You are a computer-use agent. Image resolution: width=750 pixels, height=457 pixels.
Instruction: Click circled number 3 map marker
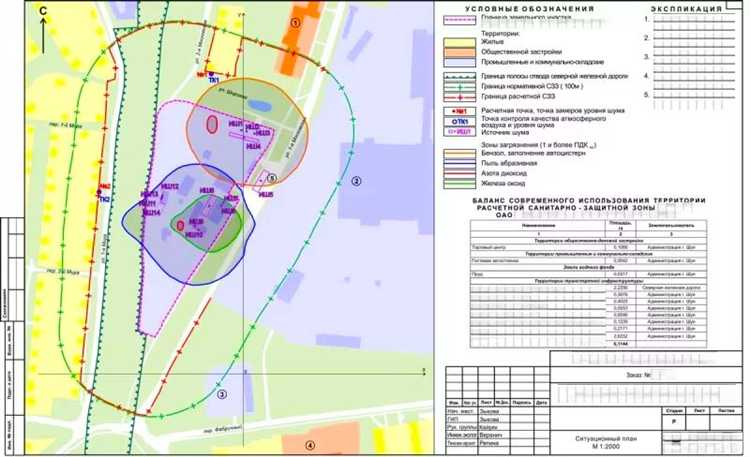coord(223,394)
